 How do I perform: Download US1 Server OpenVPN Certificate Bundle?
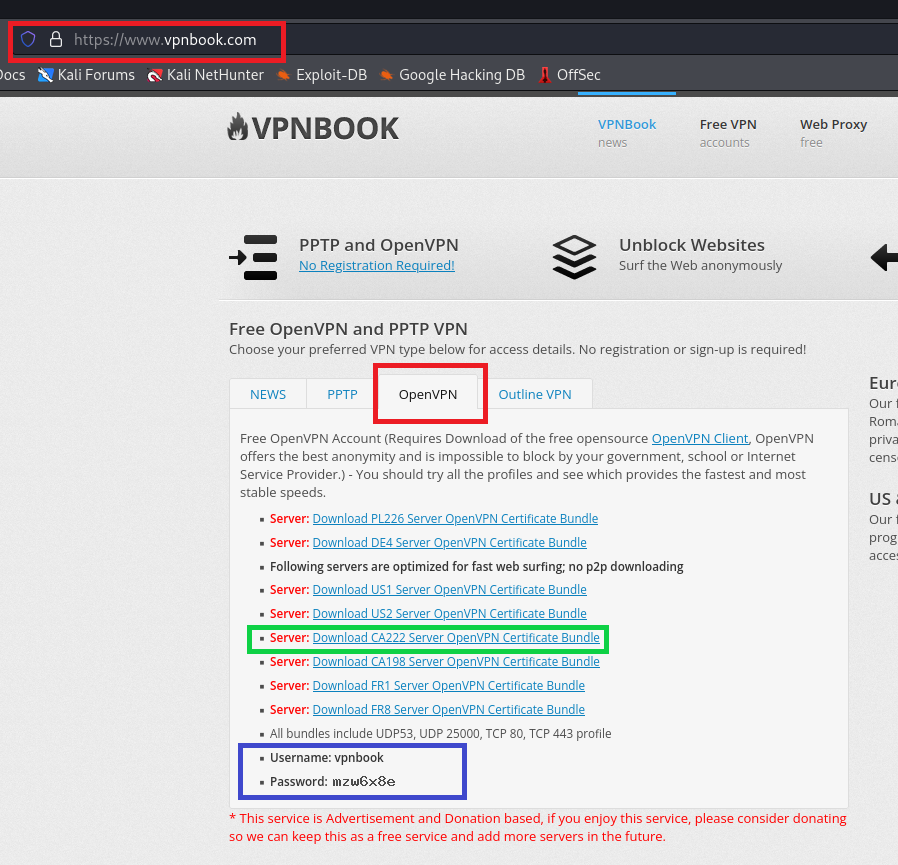coord(449,590)
